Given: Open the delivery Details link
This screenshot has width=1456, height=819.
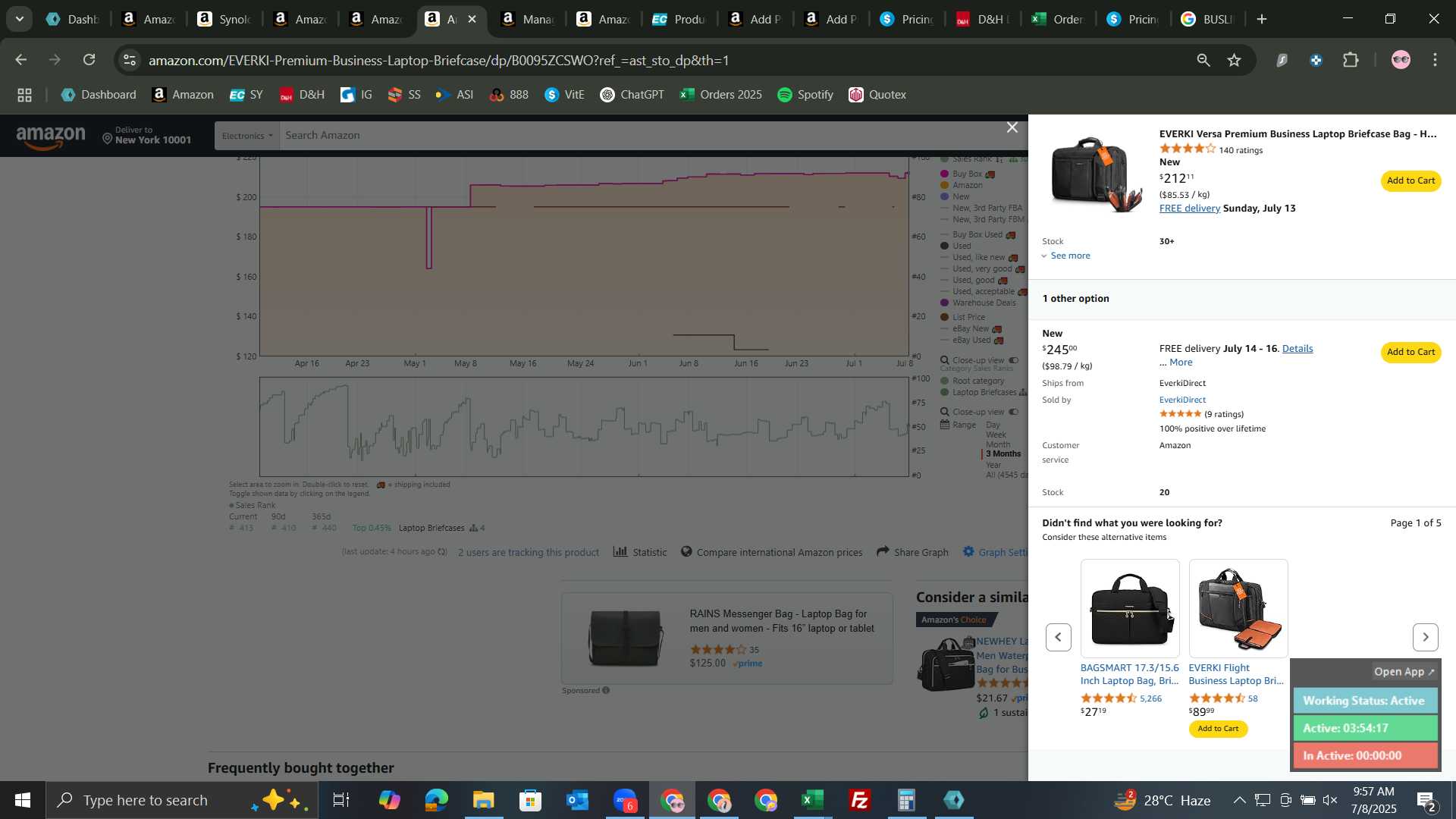Looking at the screenshot, I should pos(1297,349).
